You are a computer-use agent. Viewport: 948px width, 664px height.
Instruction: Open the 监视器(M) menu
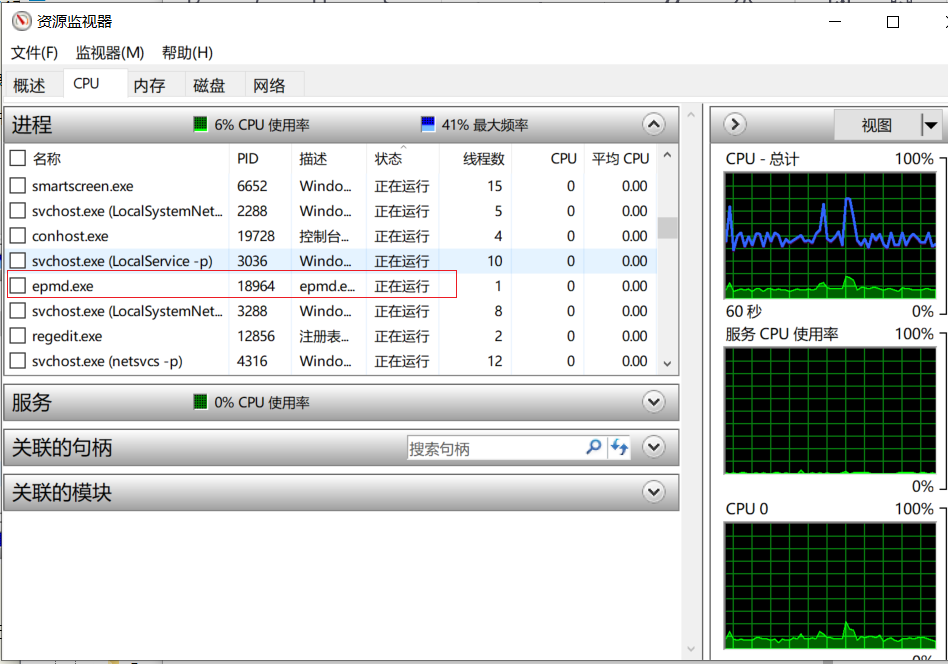click(109, 52)
